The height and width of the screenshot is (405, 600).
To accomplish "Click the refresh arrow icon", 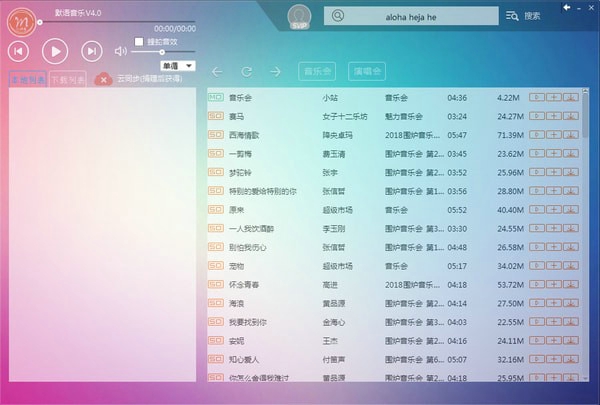I will (246, 71).
